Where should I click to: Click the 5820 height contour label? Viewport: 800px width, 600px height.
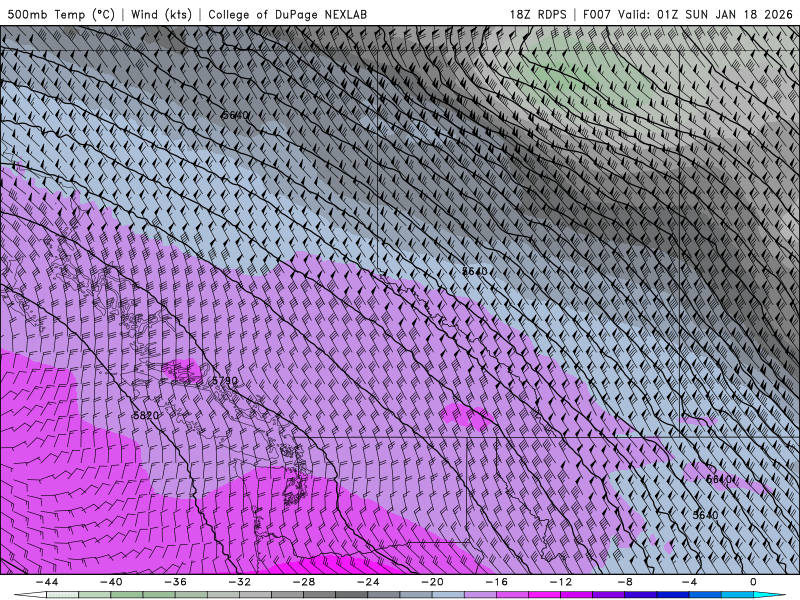click(x=146, y=415)
